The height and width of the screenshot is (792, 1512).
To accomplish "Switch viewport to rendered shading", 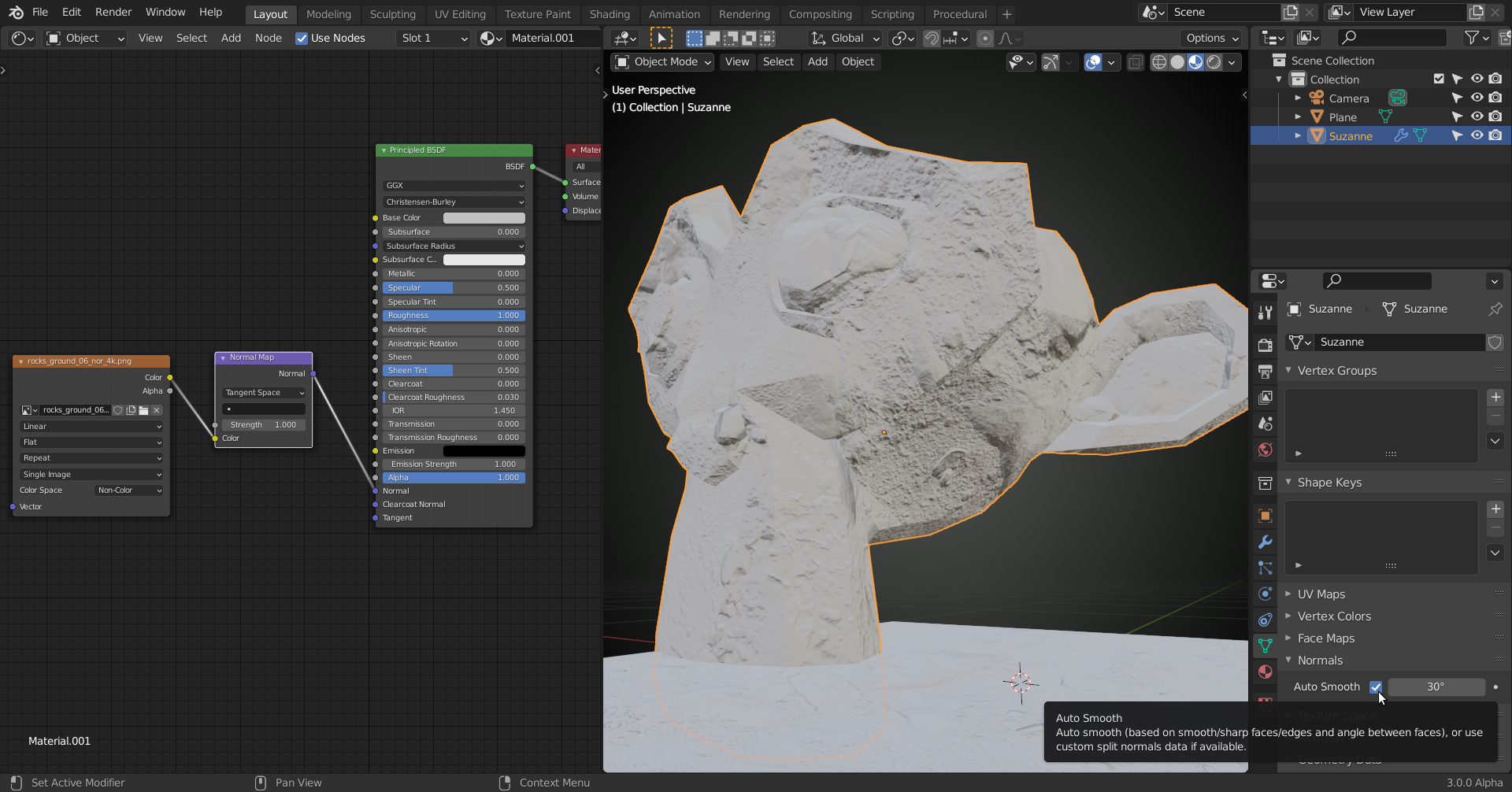I will tap(1214, 62).
